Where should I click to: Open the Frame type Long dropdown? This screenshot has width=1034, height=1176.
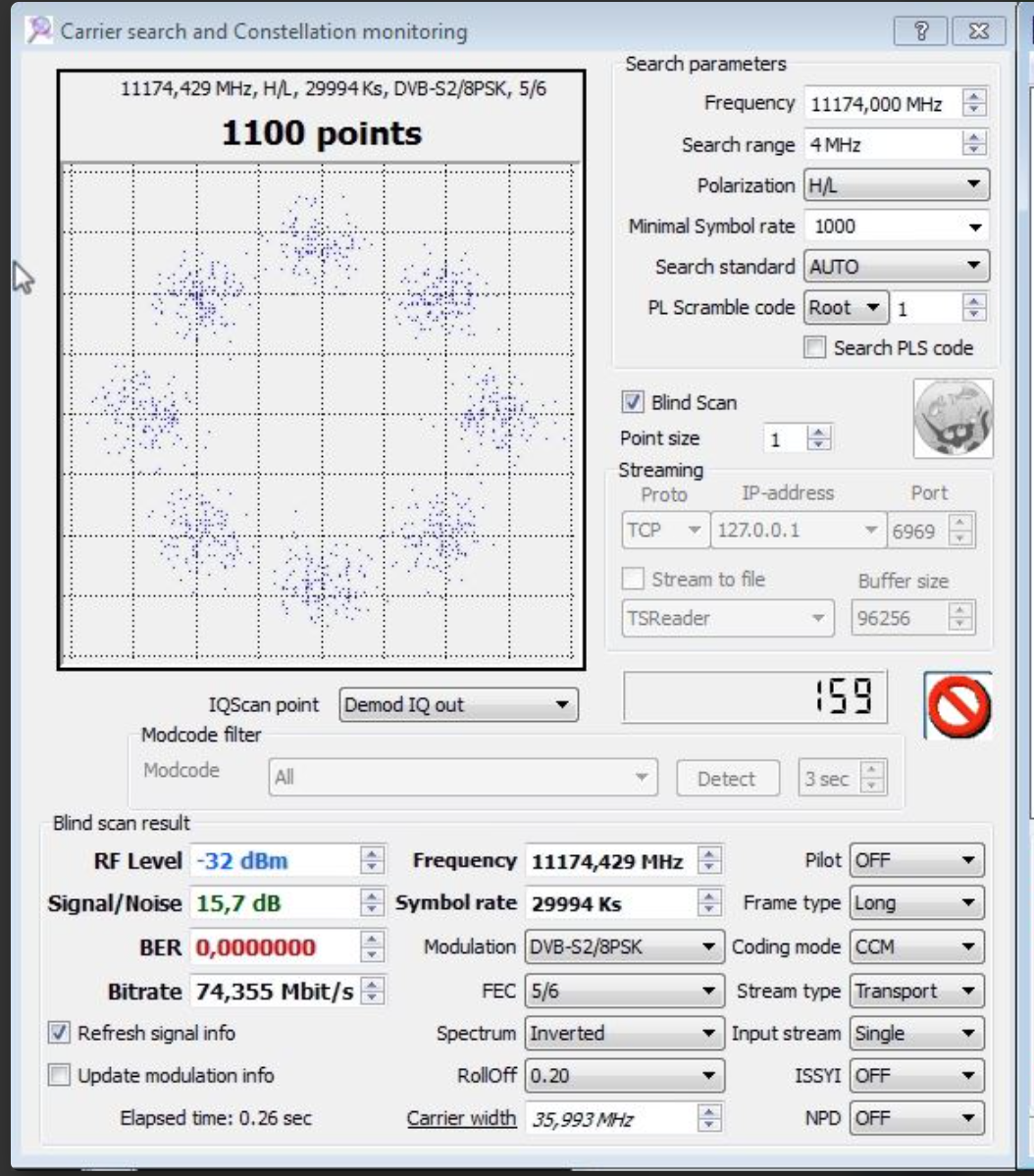click(917, 902)
